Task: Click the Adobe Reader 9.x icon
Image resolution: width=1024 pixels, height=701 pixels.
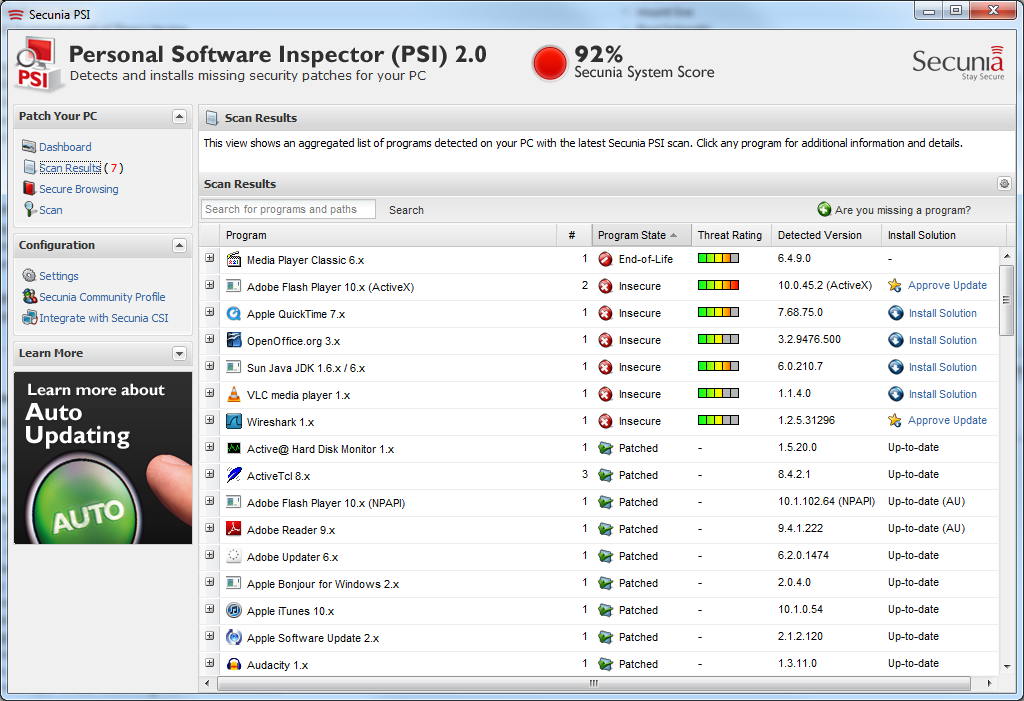Action: click(234, 529)
